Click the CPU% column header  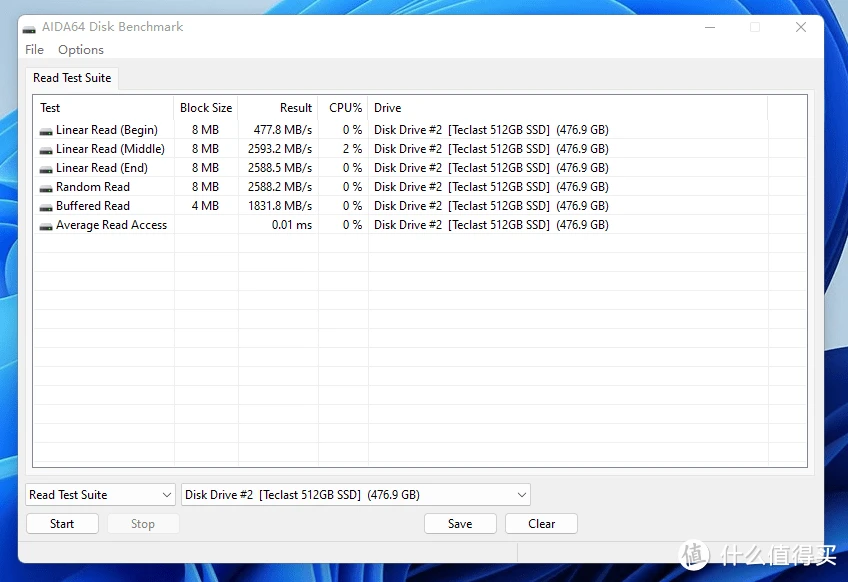point(345,108)
